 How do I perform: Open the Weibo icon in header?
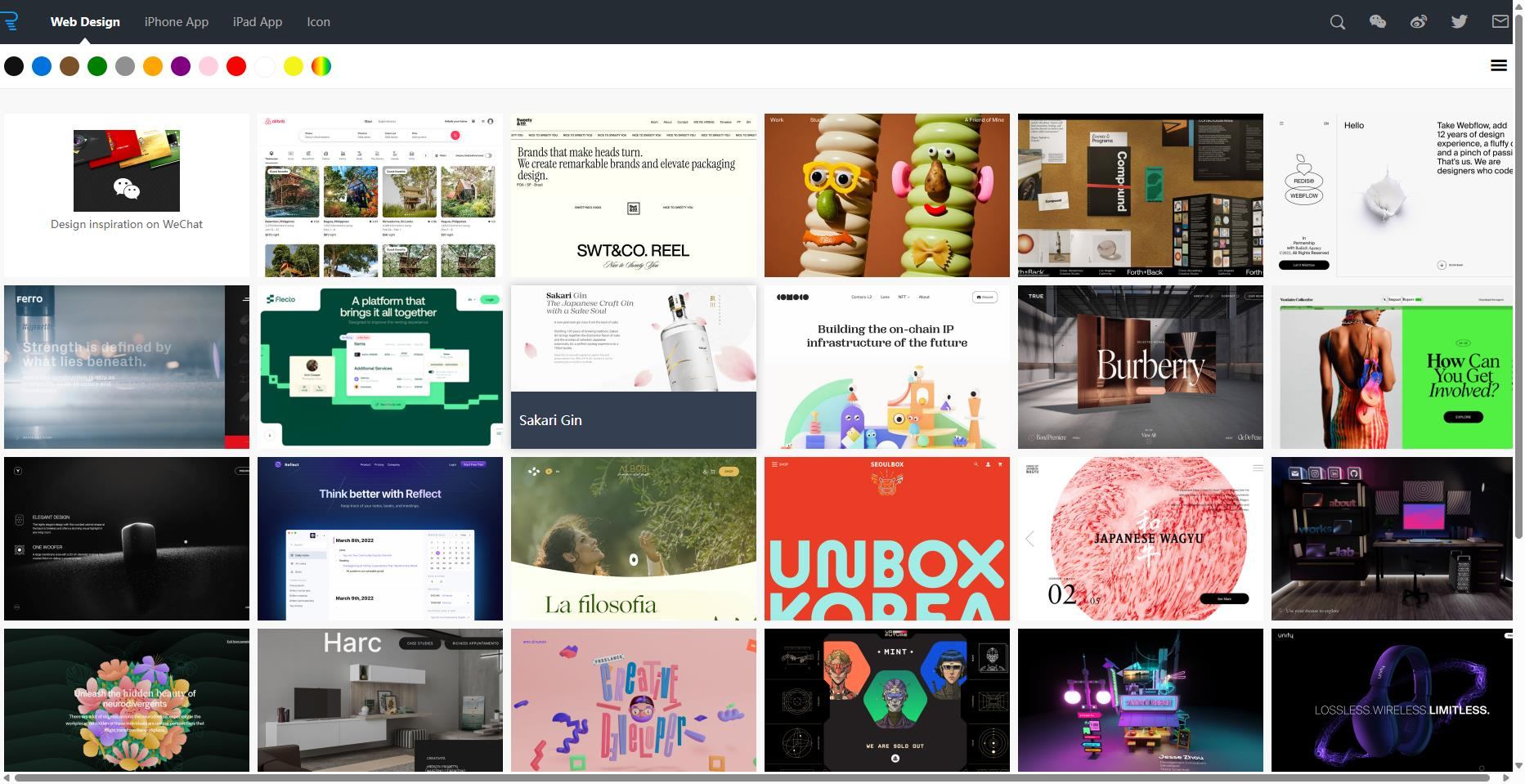coord(1419,22)
